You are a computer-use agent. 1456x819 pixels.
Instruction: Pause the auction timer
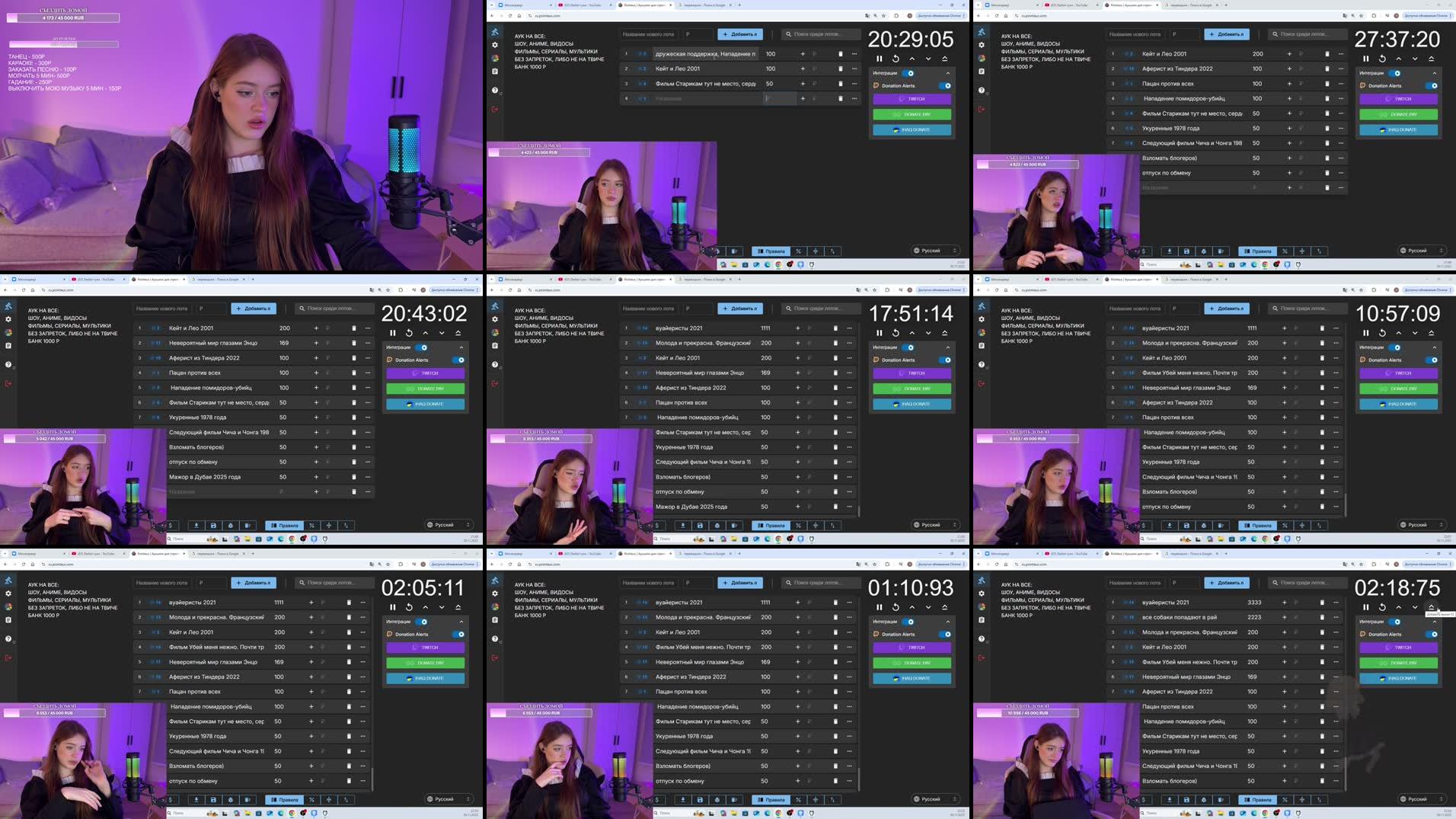(392, 333)
